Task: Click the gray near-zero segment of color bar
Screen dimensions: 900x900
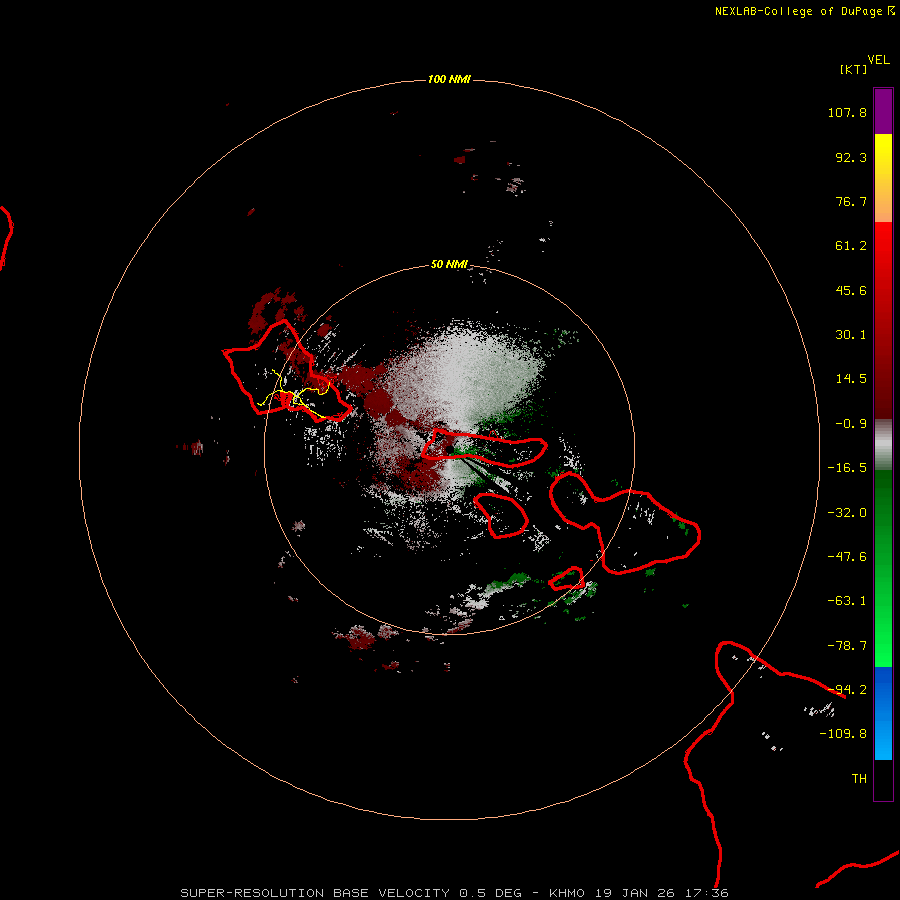Action: coord(883,445)
